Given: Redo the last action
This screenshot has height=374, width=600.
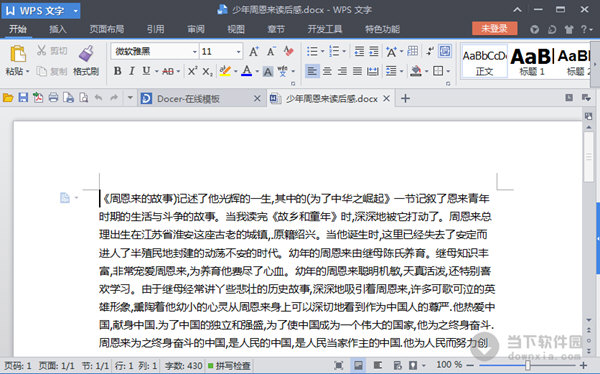Looking at the screenshot, I should tap(114, 98).
